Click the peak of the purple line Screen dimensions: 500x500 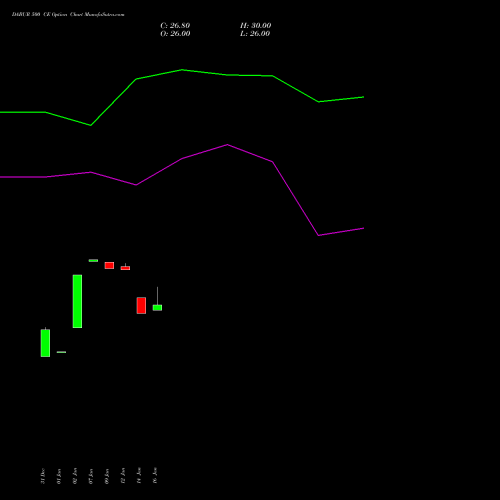(227, 145)
